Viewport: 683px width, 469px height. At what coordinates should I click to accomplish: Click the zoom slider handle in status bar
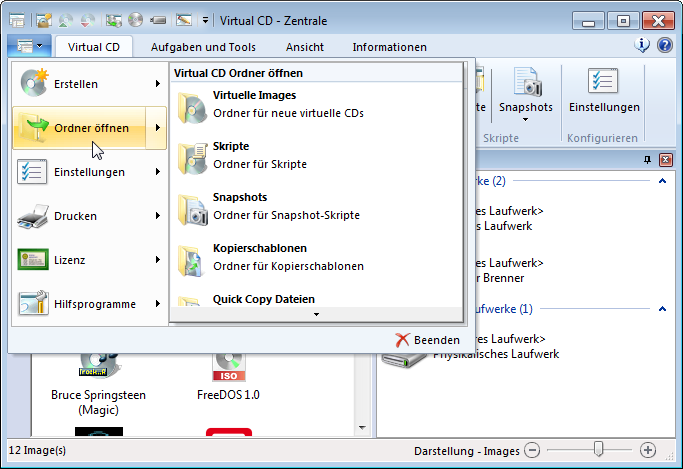click(598, 450)
